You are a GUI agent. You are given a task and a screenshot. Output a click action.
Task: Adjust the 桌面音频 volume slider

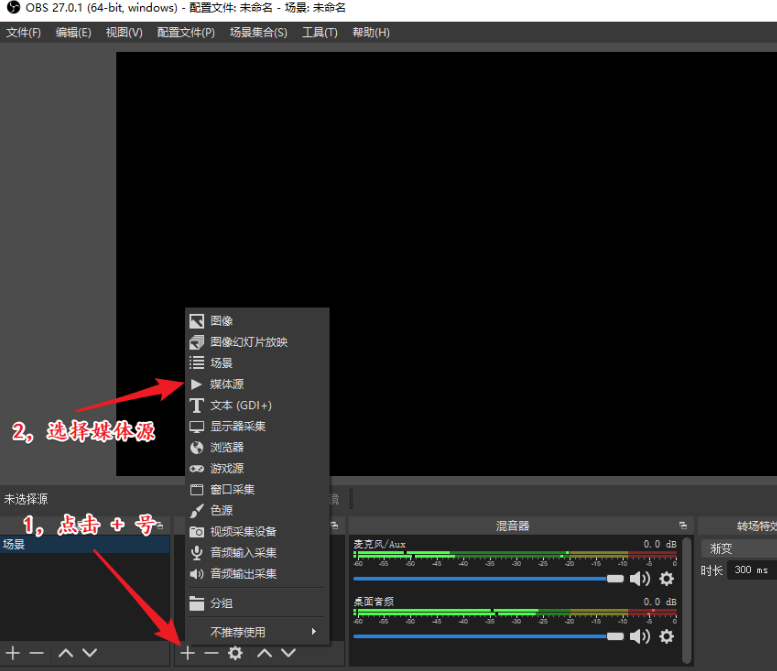tap(489, 636)
